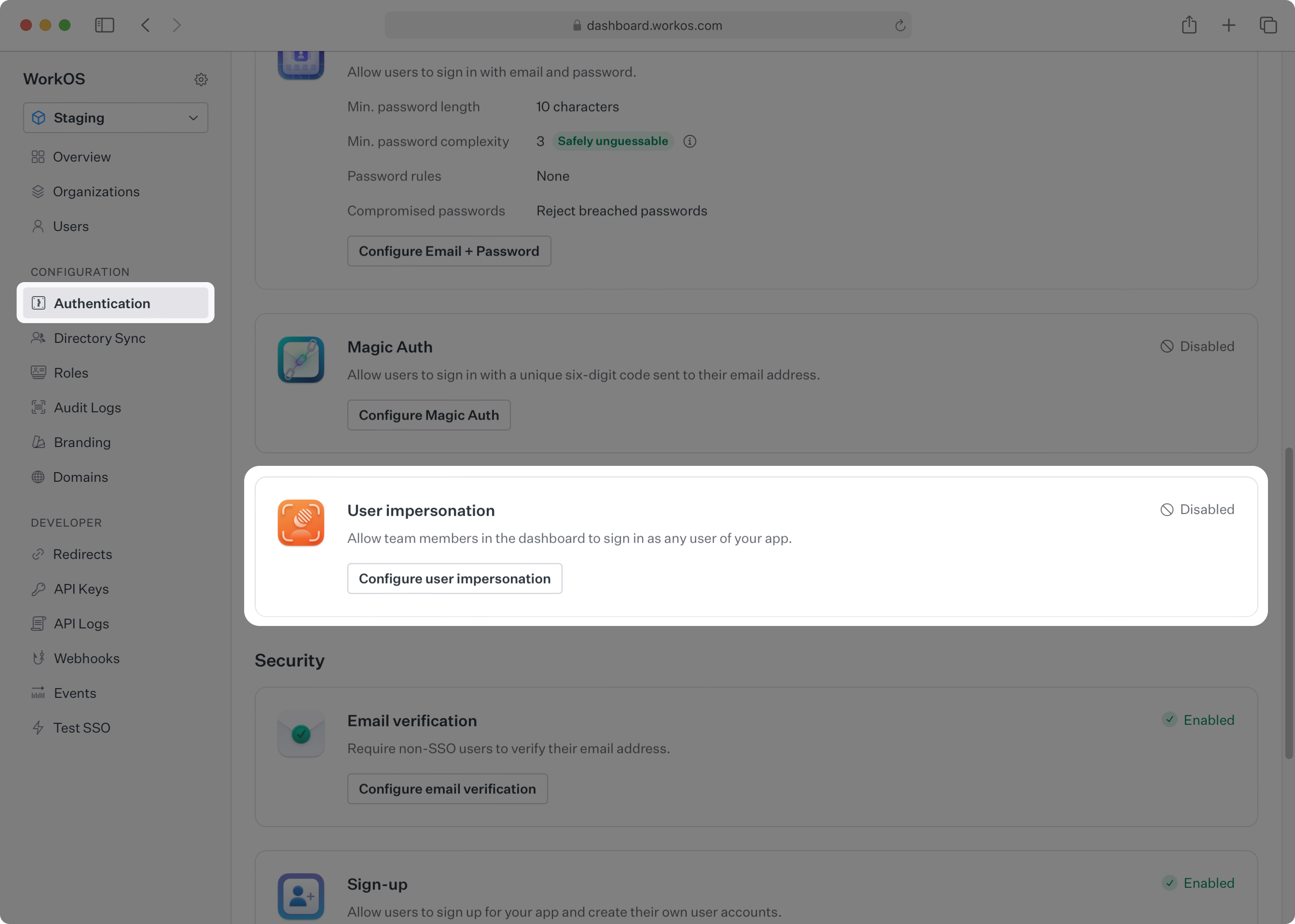The image size is (1295, 924).
Task: Click the Magic Auth icon
Action: click(x=300, y=360)
